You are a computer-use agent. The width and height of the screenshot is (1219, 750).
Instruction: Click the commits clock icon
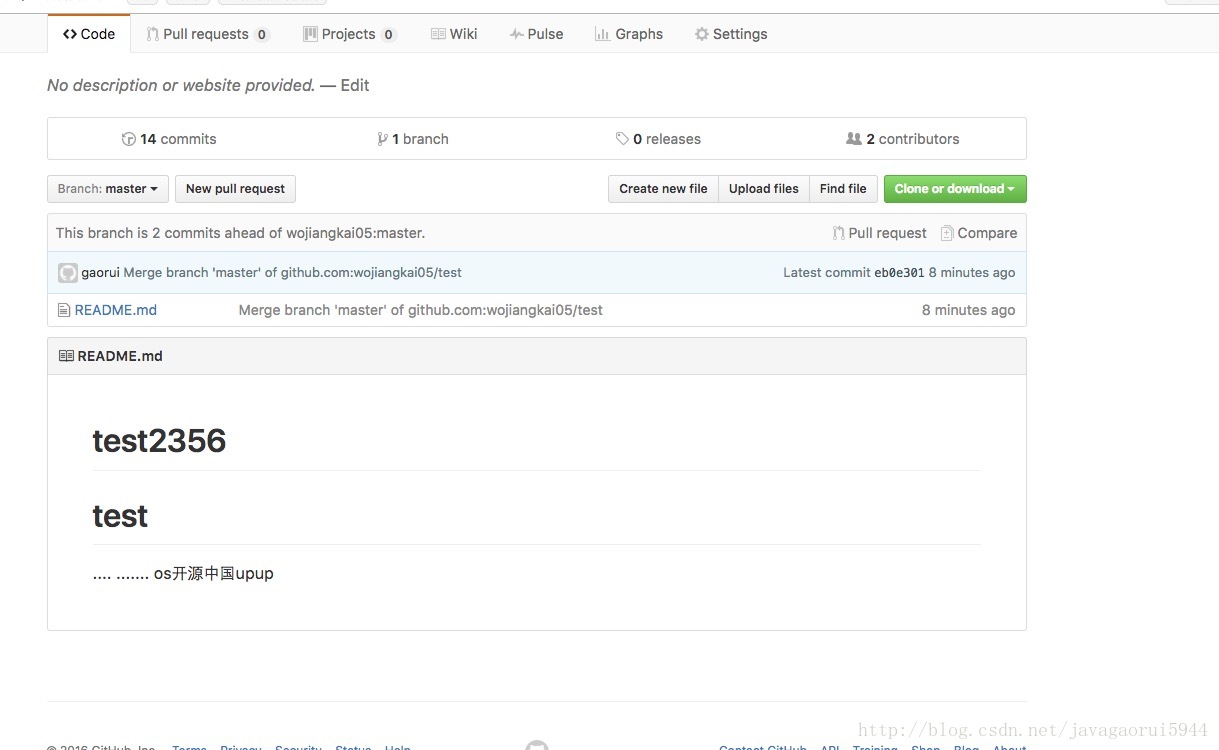pos(128,139)
